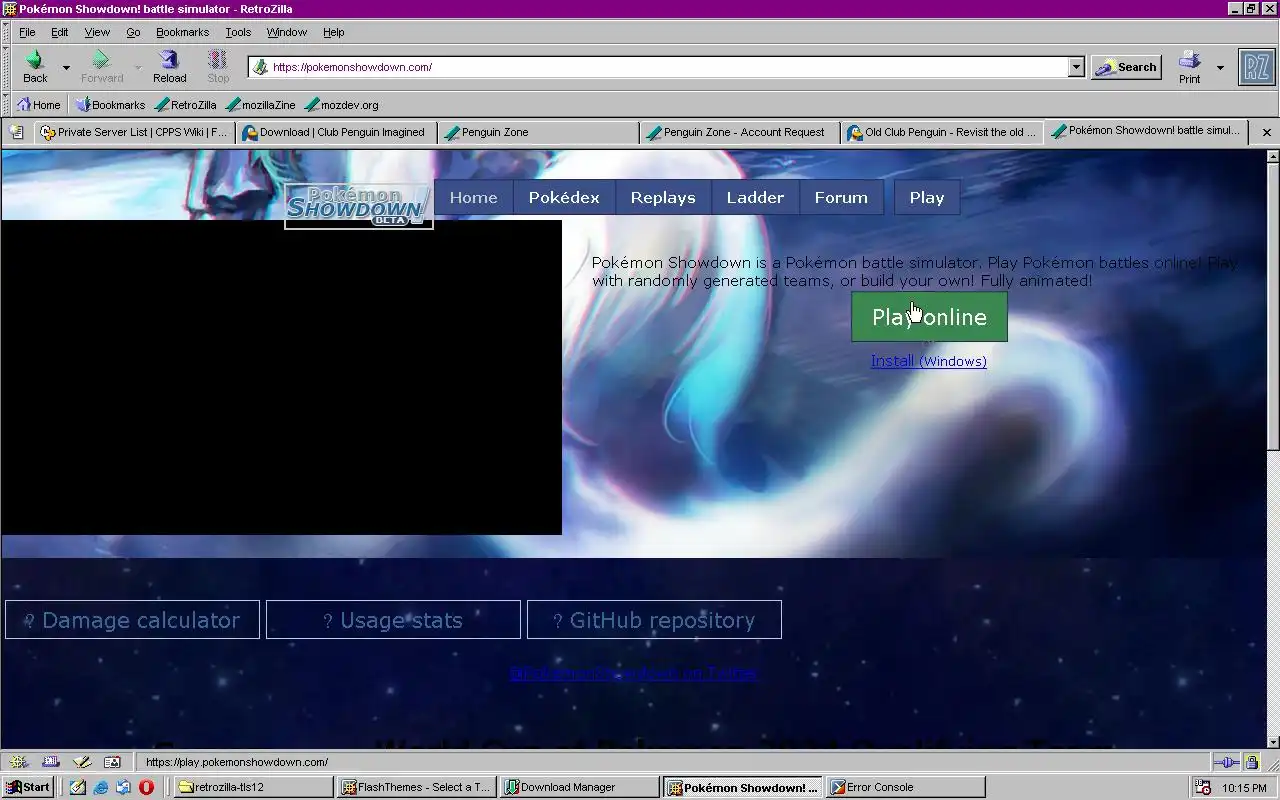Viewport: 1280px width, 800px height.
Task: Open the Edit menu
Action: click(60, 32)
